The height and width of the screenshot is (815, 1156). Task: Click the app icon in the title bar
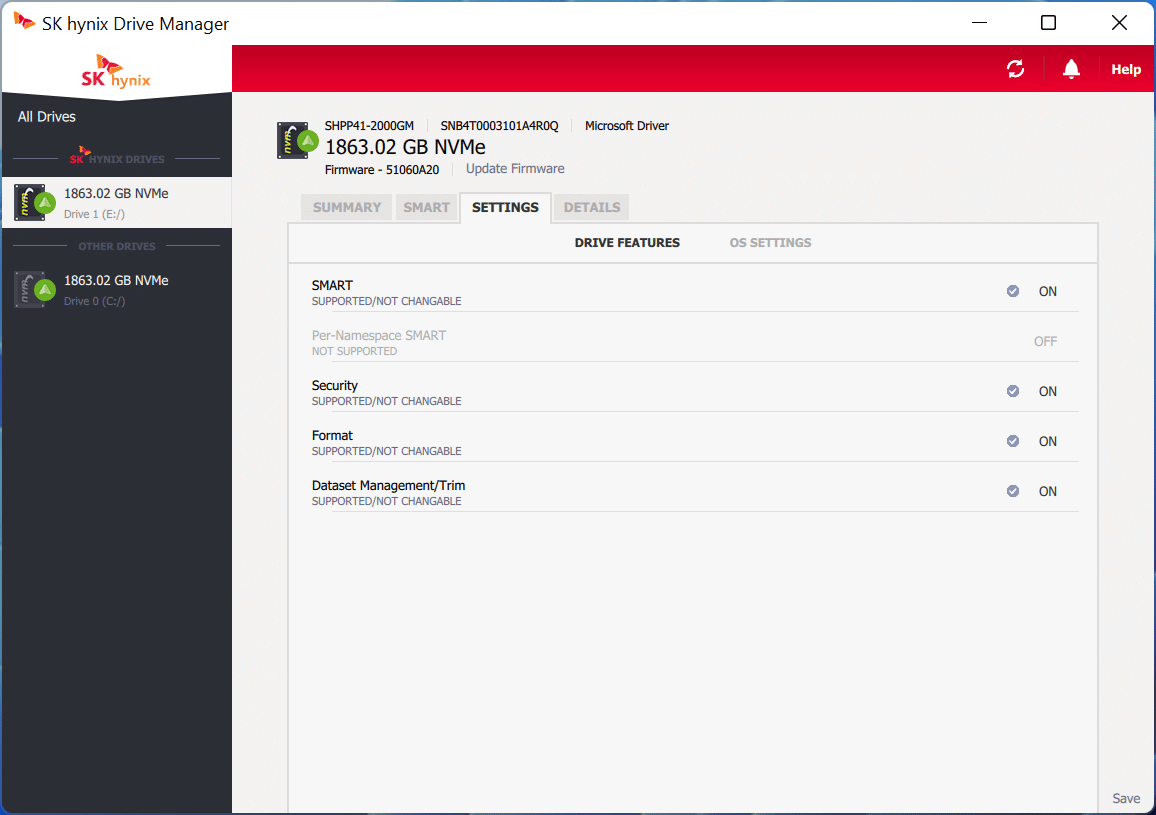(24, 22)
